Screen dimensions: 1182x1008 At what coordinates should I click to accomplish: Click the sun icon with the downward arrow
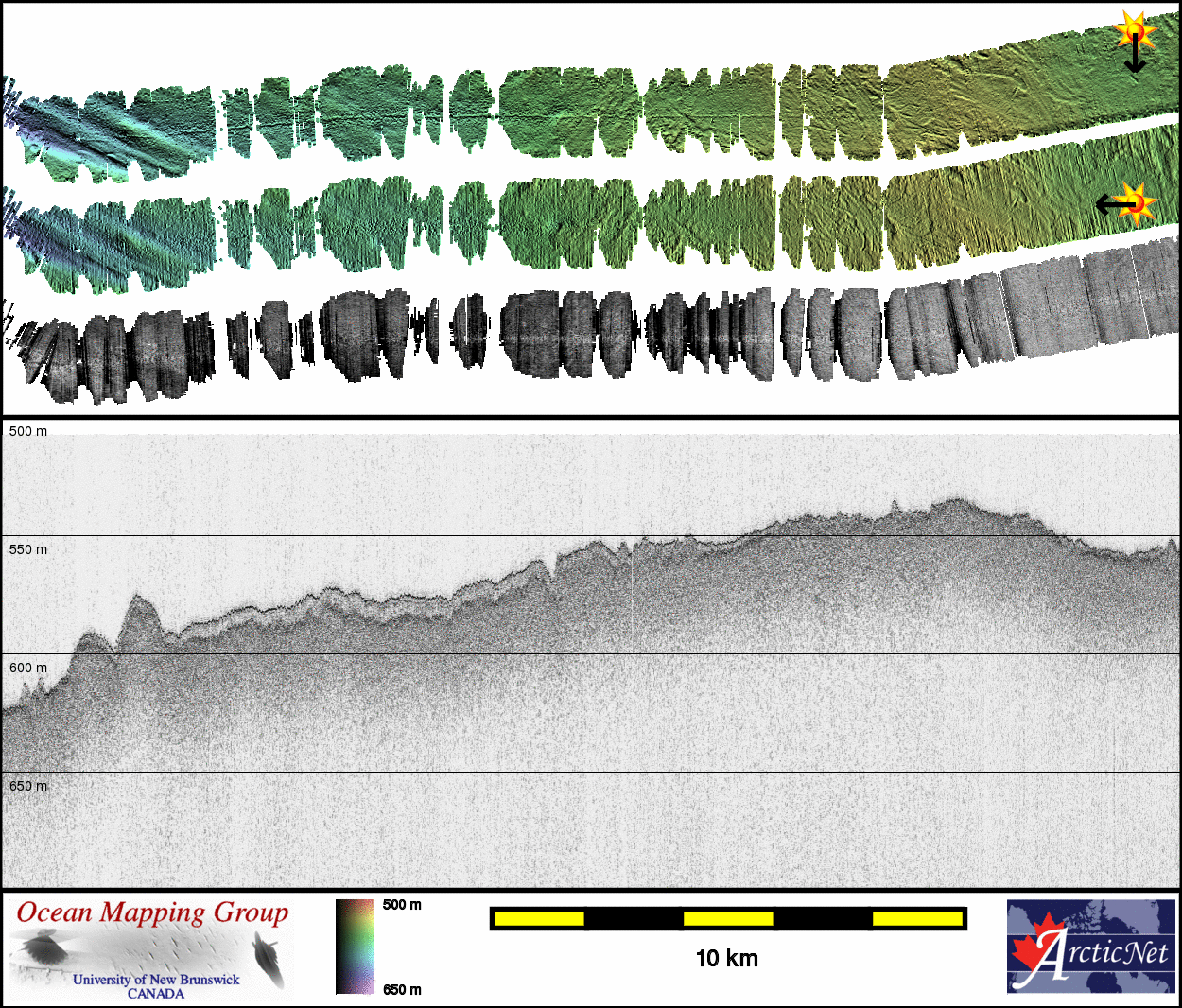click(1134, 31)
